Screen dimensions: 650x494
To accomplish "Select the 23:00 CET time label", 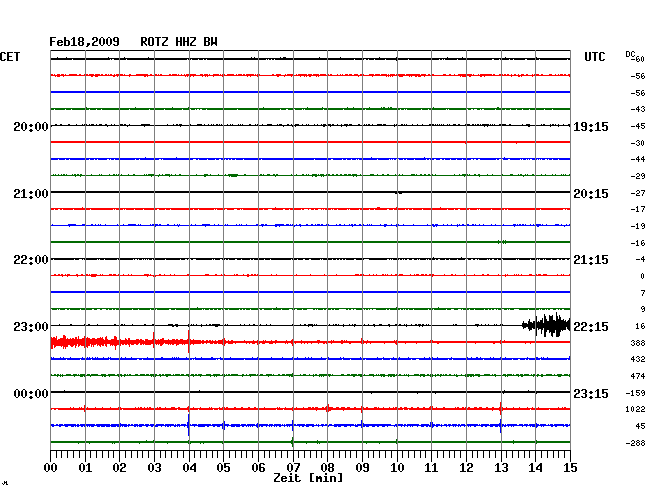I will 31,327.
